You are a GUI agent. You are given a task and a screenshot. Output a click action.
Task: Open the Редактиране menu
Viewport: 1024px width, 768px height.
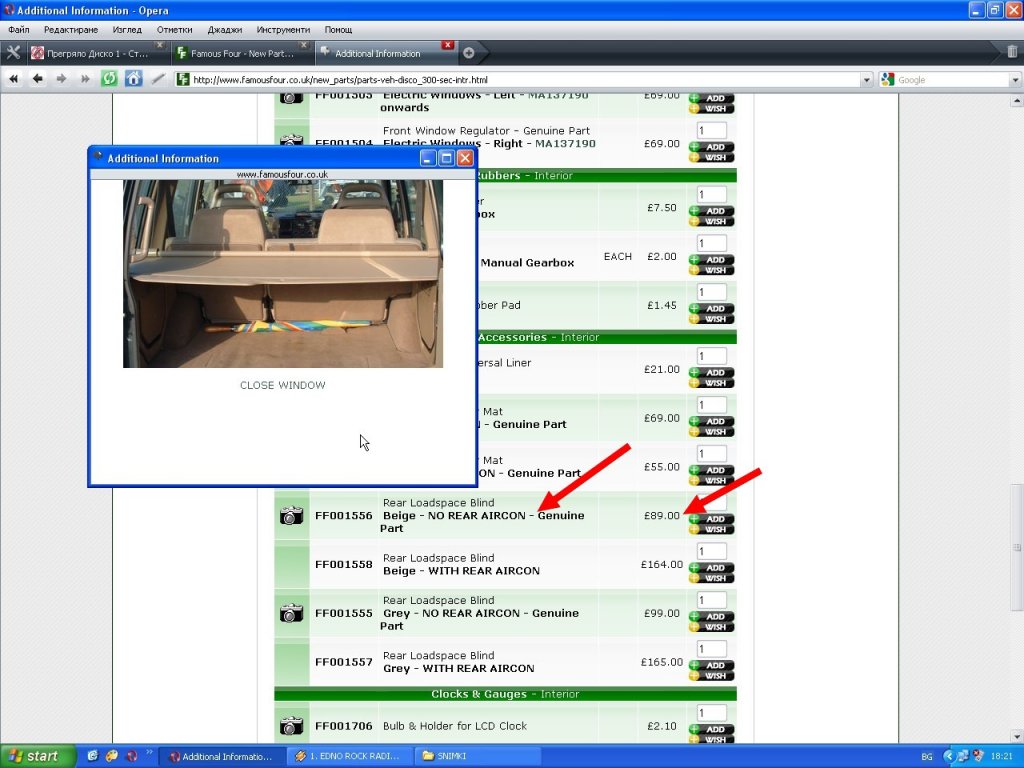pyautogui.click(x=71, y=29)
